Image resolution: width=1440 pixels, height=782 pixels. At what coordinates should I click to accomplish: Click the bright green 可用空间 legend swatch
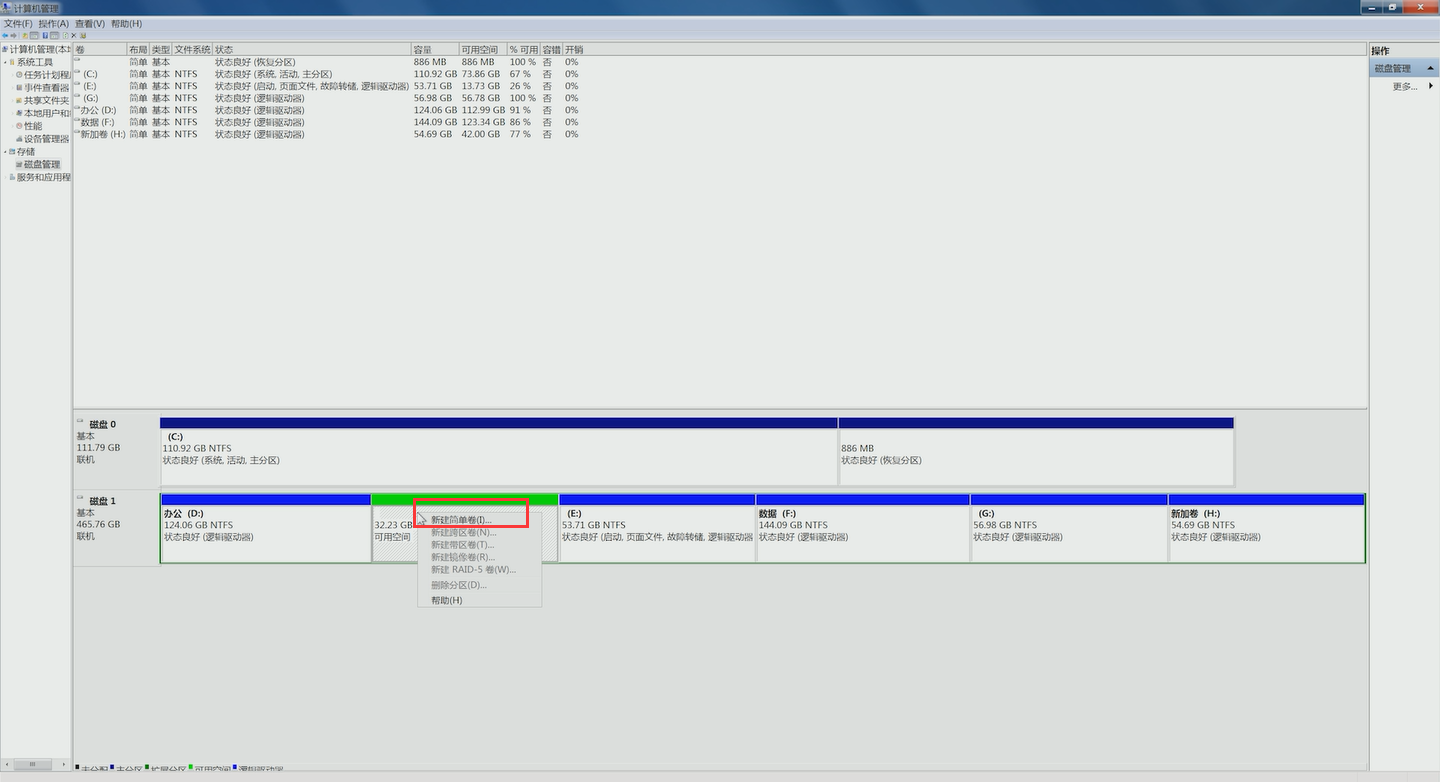point(190,767)
